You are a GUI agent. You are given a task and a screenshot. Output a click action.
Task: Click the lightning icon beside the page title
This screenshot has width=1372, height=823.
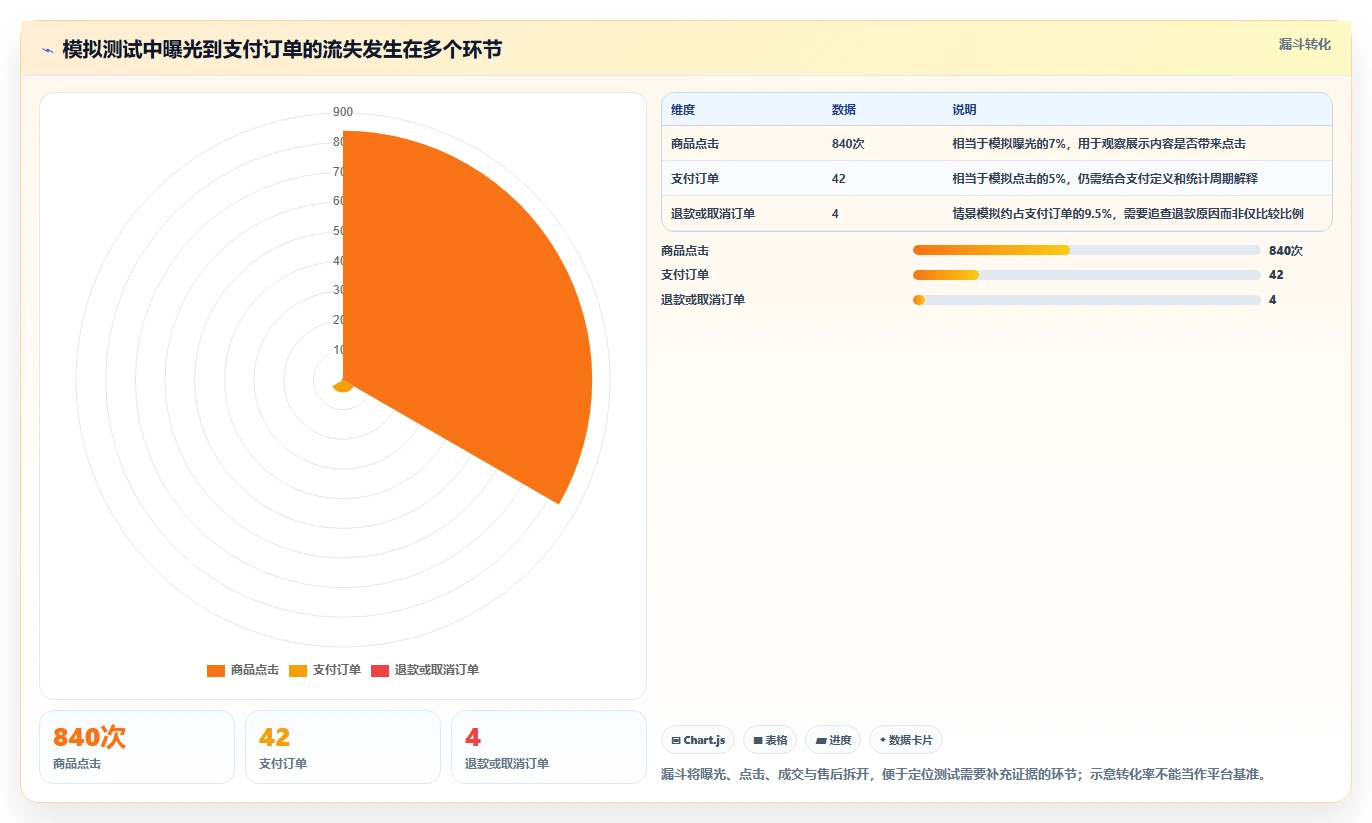point(48,50)
